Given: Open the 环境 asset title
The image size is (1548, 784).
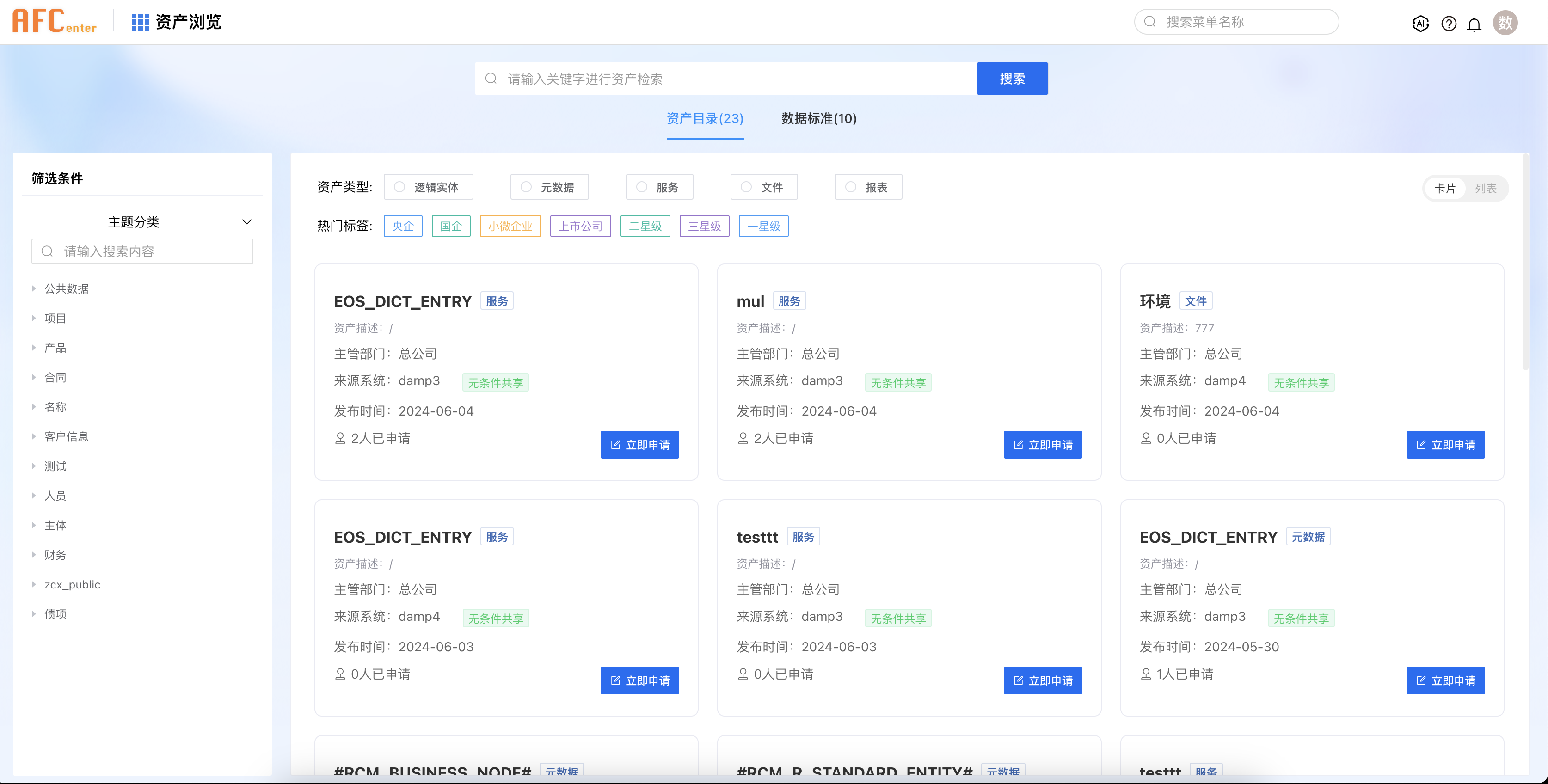Looking at the screenshot, I should pyautogui.click(x=1155, y=301).
